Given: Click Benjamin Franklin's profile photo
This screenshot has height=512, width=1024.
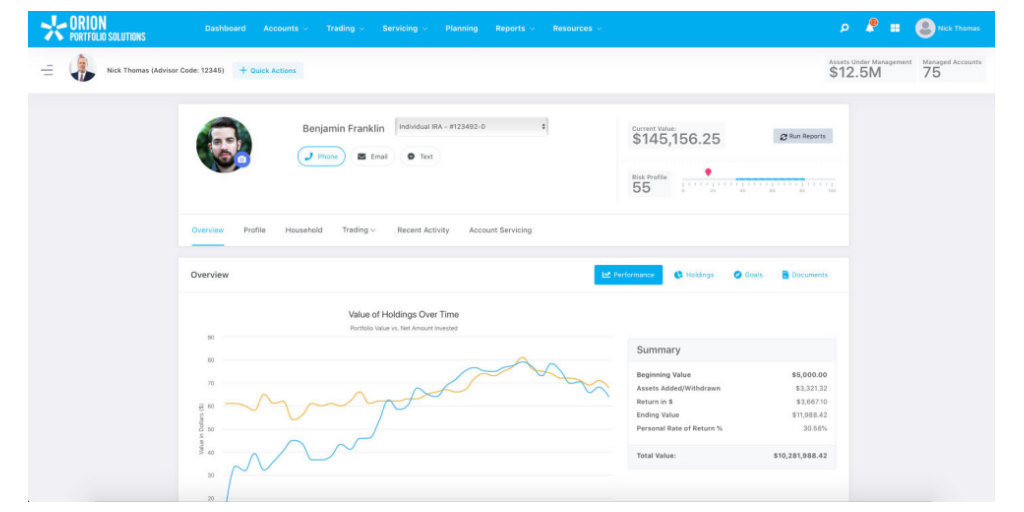Looking at the screenshot, I should coord(222,143).
